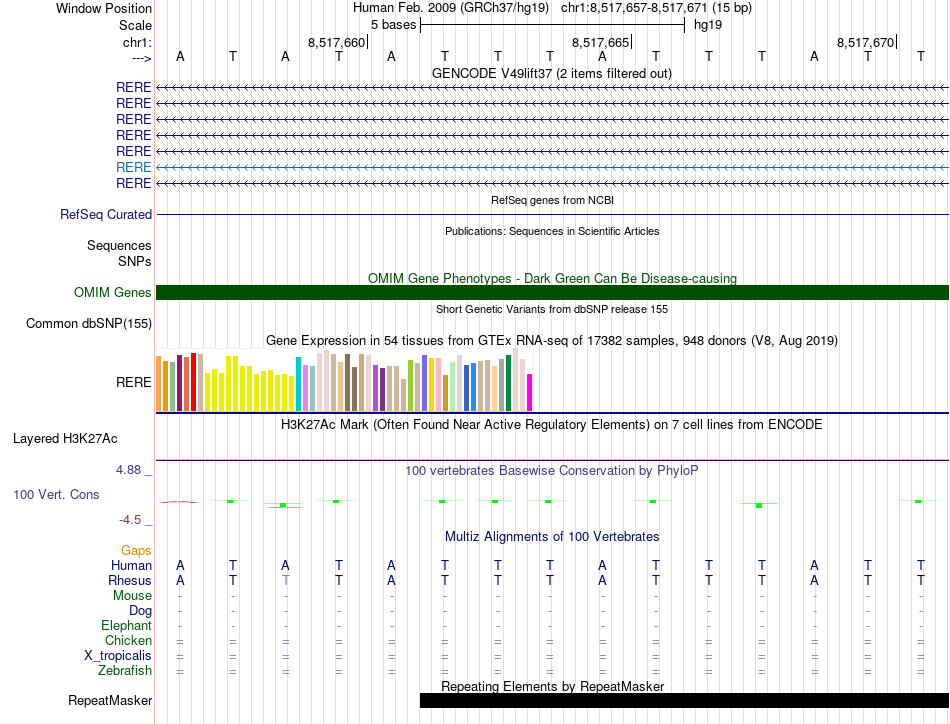950x724 pixels.
Task: Open the RefSeq Curated track label
Action: (x=106, y=214)
